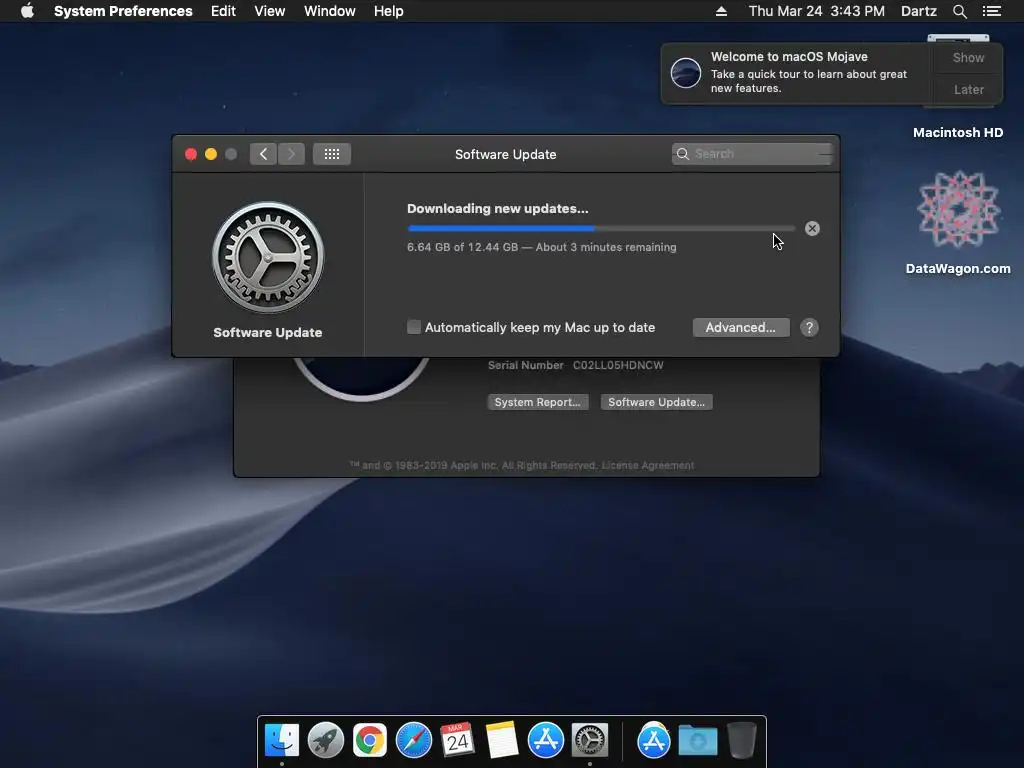The height and width of the screenshot is (768, 1024).
Task: Open Notes from the Dock
Action: 502,740
